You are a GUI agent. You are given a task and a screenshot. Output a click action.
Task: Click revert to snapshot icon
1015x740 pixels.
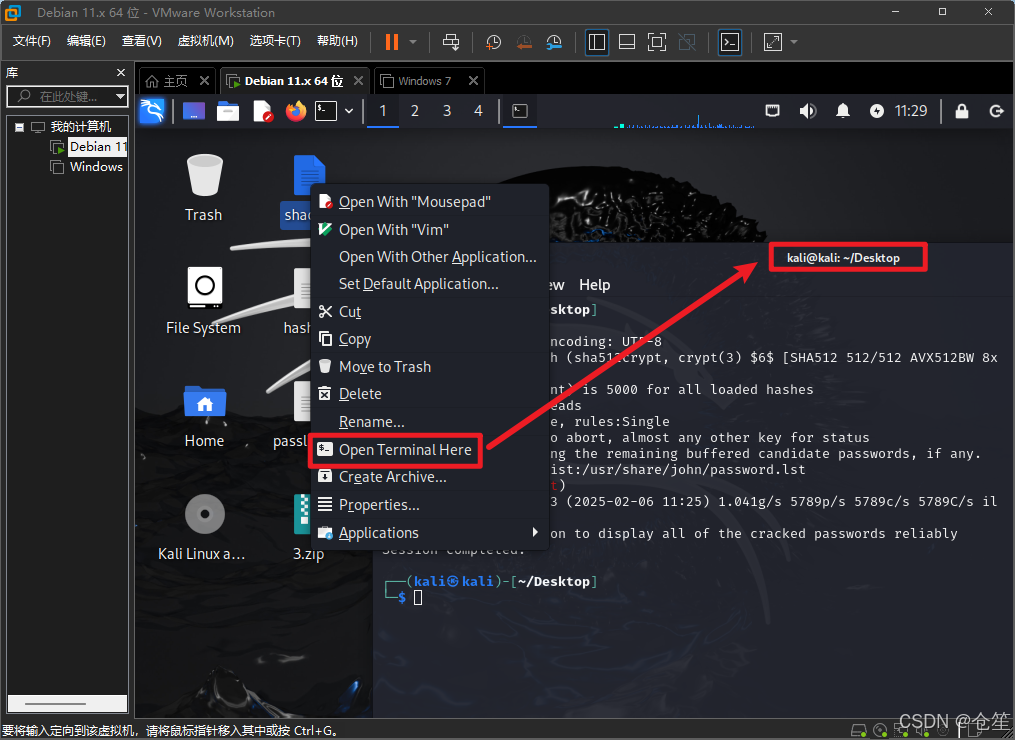click(x=524, y=42)
